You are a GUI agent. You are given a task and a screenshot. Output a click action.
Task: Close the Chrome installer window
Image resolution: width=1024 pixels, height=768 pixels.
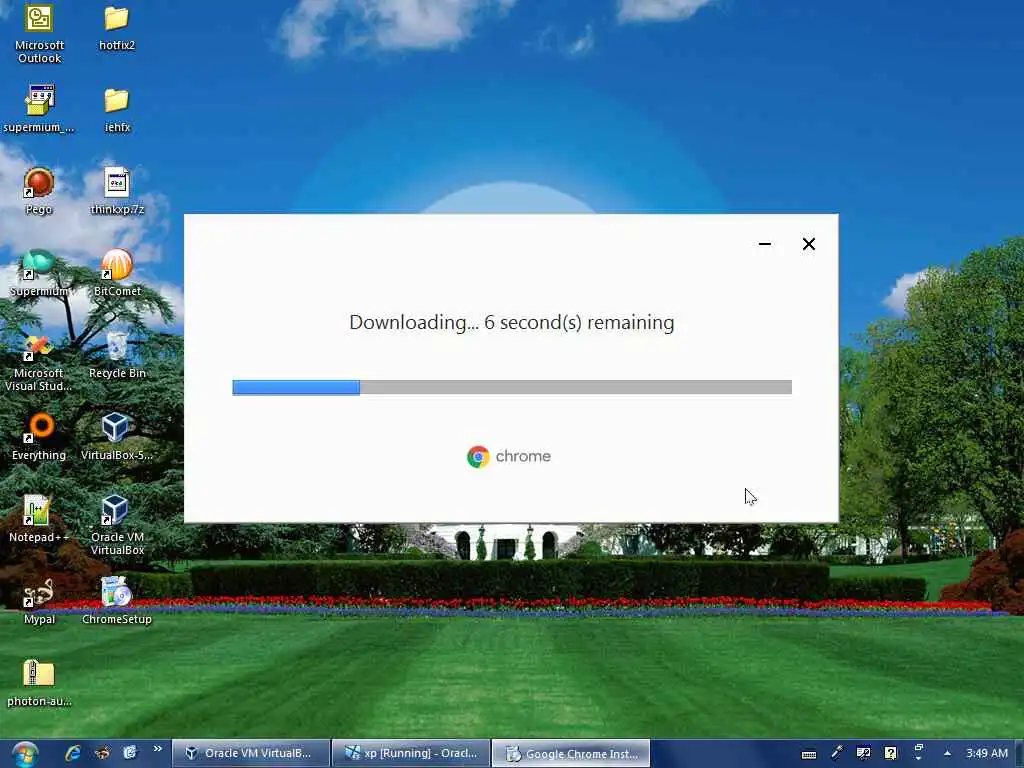pos(808,244)
